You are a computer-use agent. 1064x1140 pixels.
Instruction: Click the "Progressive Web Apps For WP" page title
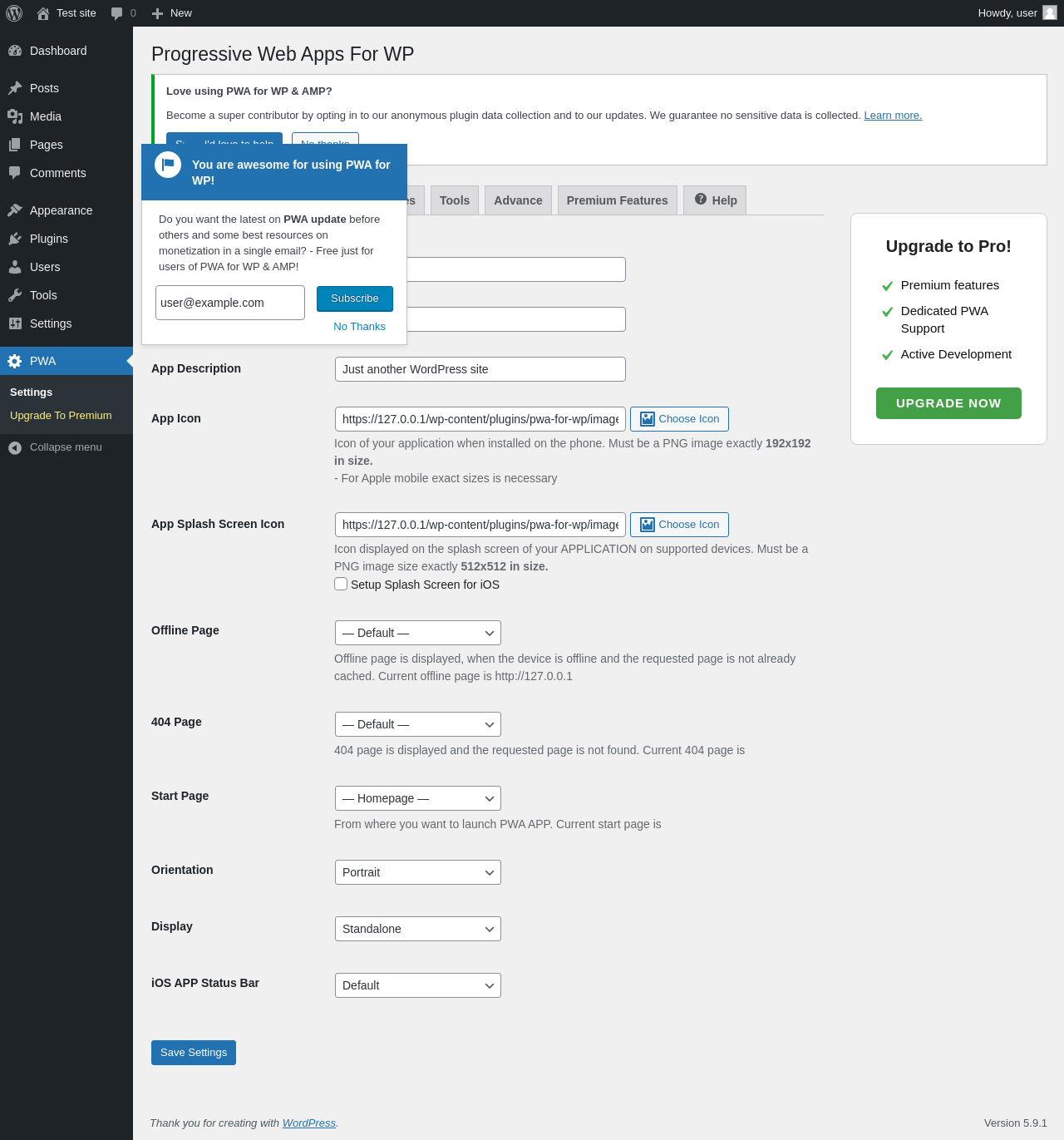click(283, 54)
